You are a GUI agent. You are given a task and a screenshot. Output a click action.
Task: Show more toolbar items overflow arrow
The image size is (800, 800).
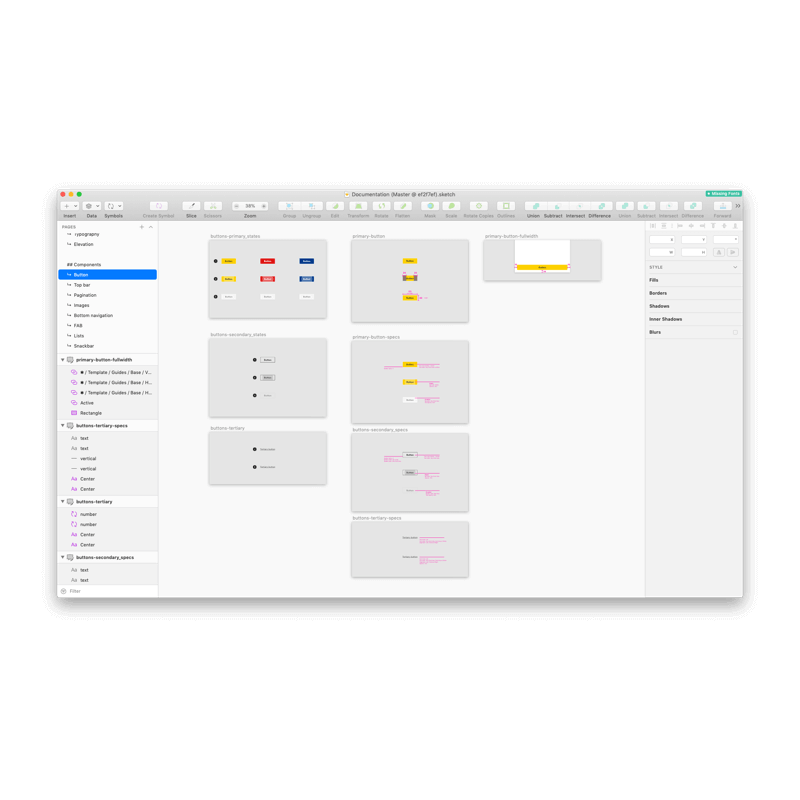[738, 206]
